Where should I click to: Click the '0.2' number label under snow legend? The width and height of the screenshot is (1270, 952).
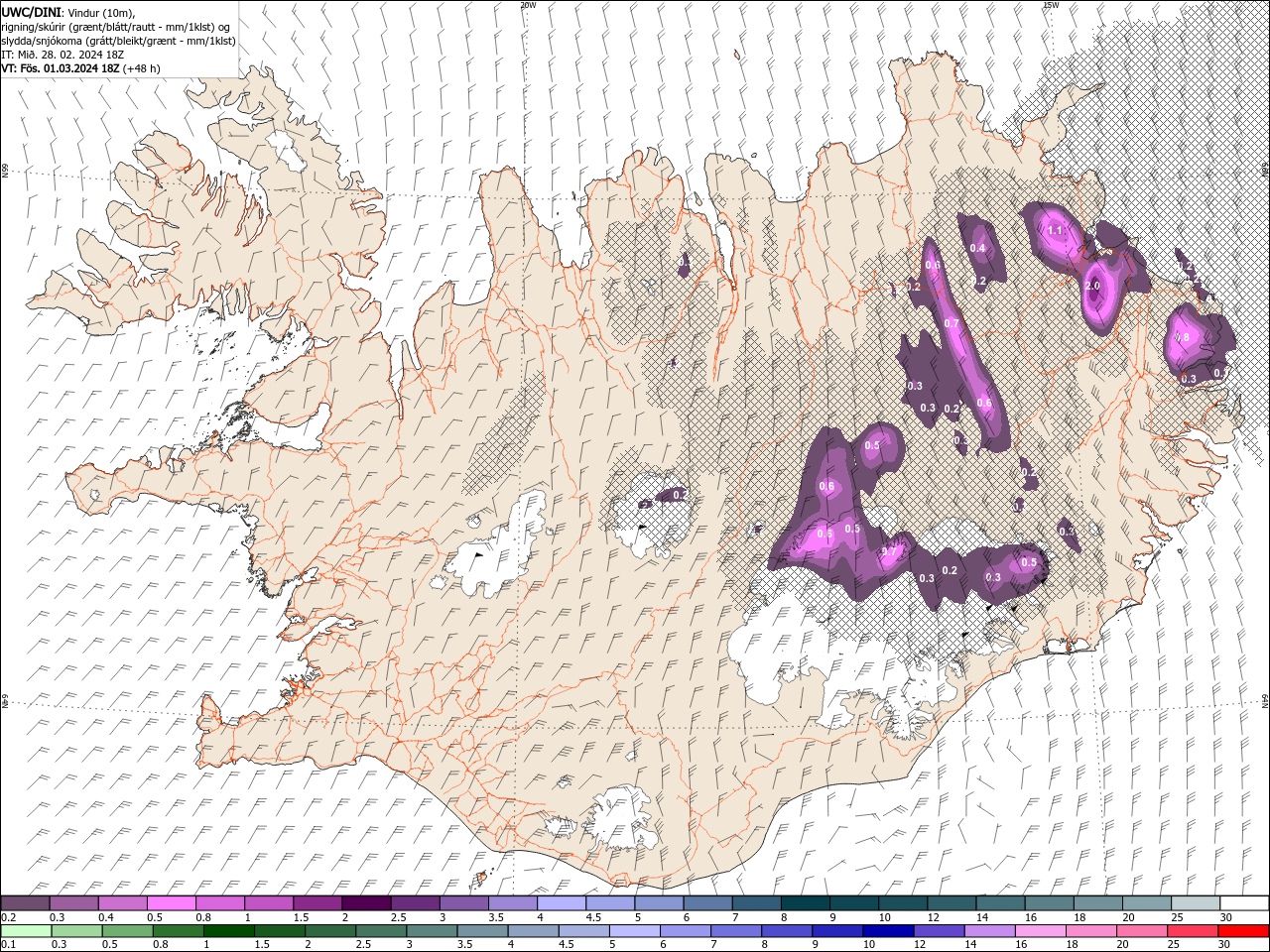point(8,917)
